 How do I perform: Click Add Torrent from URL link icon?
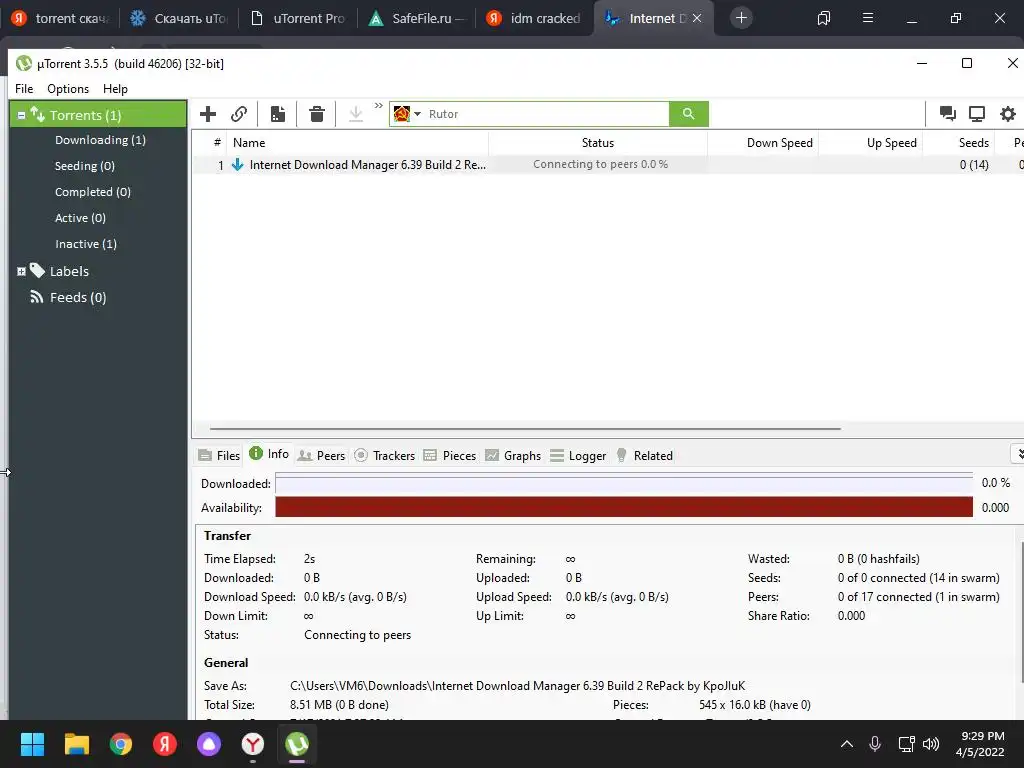pyautogui.click(x=239, y=114)
